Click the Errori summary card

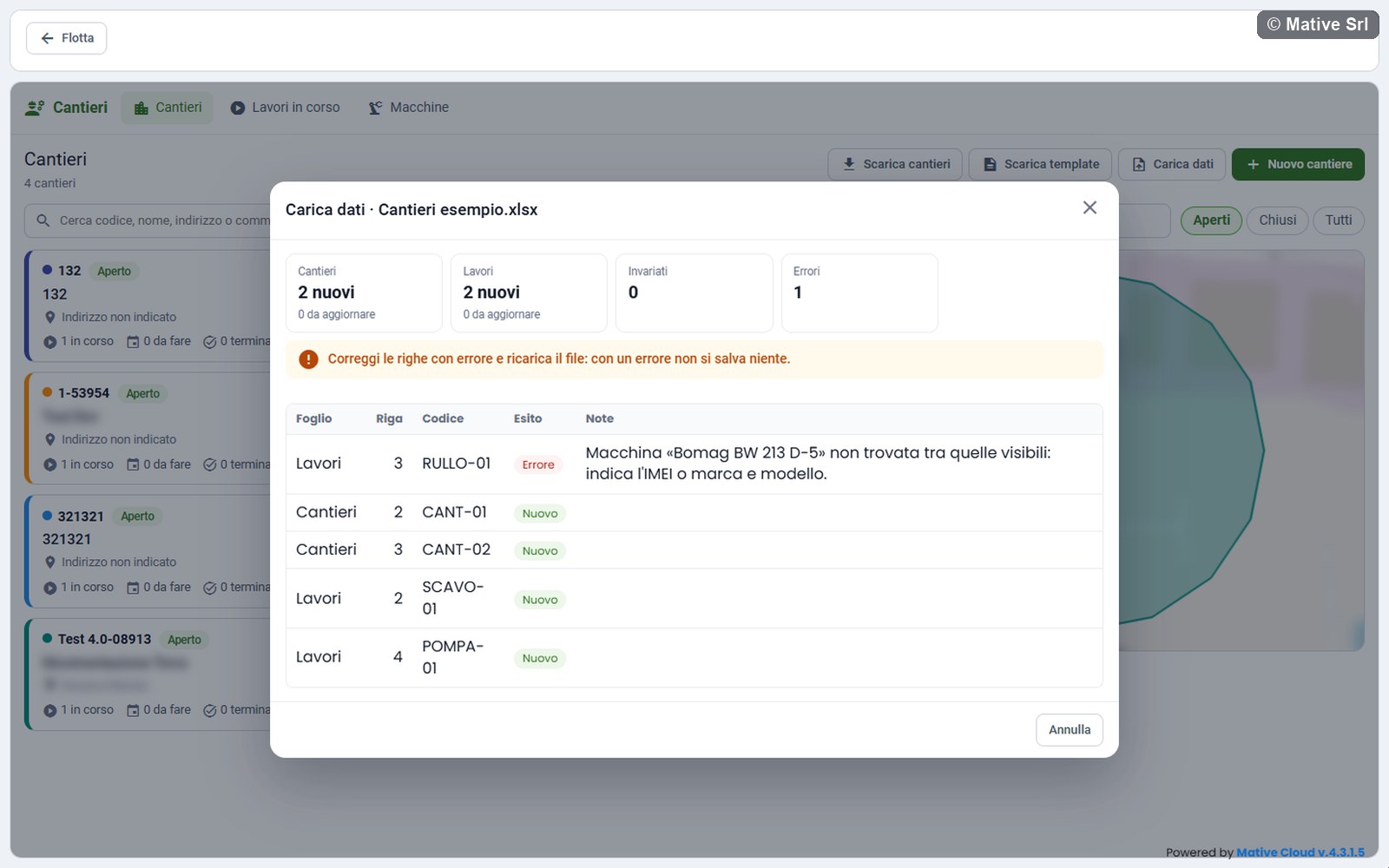coord(859,293)
